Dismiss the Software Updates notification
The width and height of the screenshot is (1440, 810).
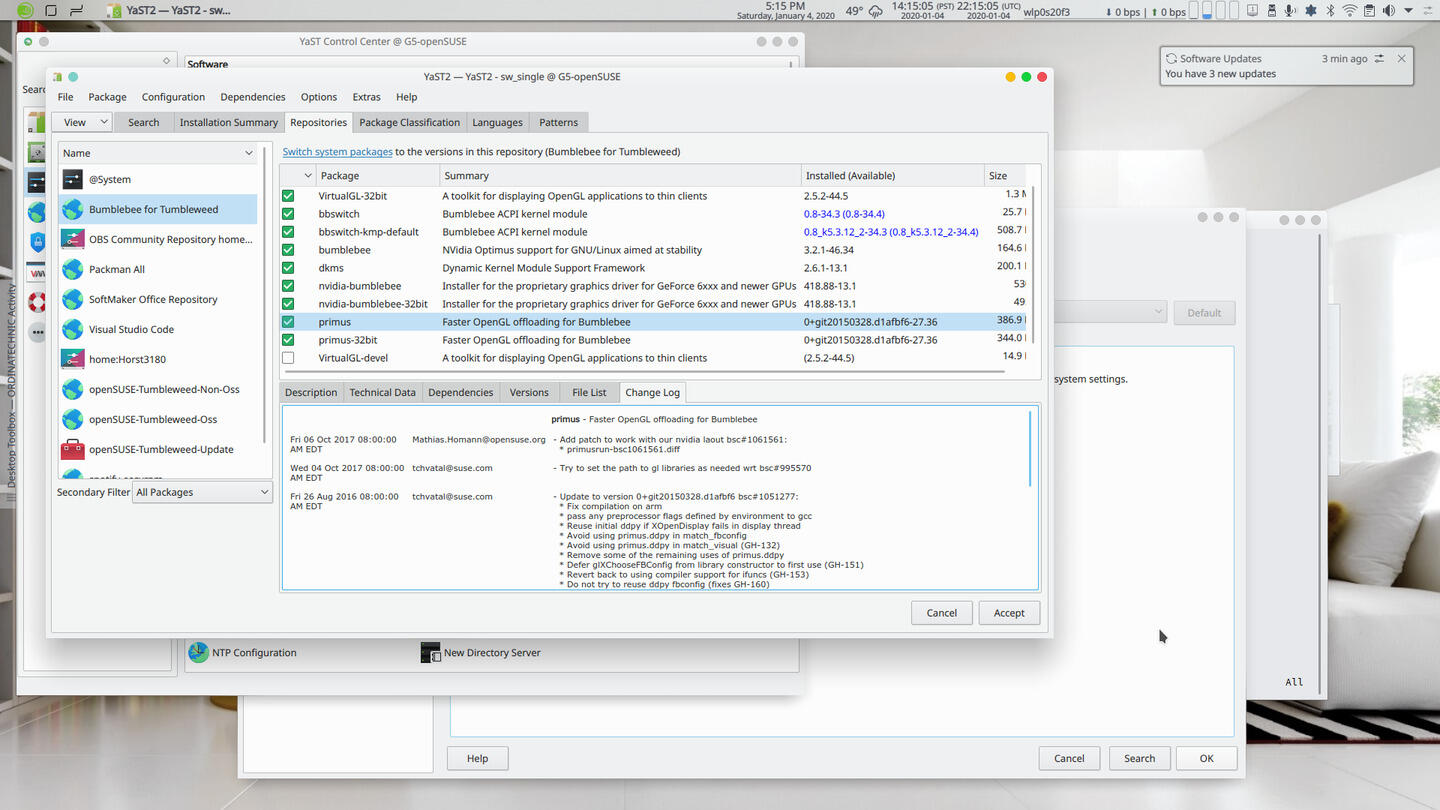click(x=1401, y=58)
